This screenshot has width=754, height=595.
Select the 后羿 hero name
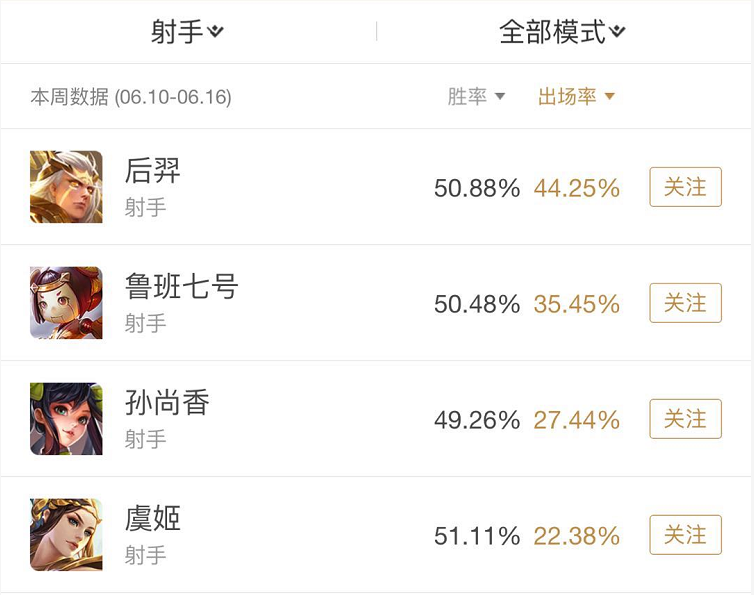coord(152,170)
